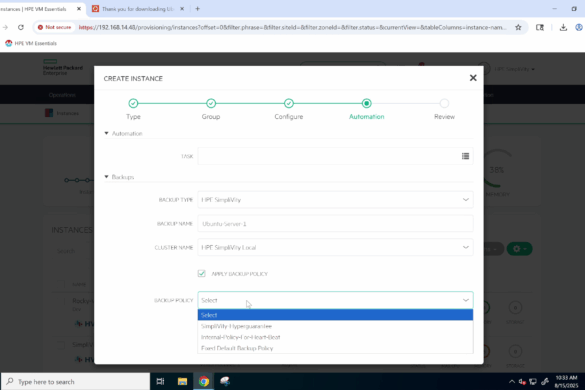Viewport: 585px width, 390px height.
Task: Open the Cluster Name dropdown
Action: 335,247
